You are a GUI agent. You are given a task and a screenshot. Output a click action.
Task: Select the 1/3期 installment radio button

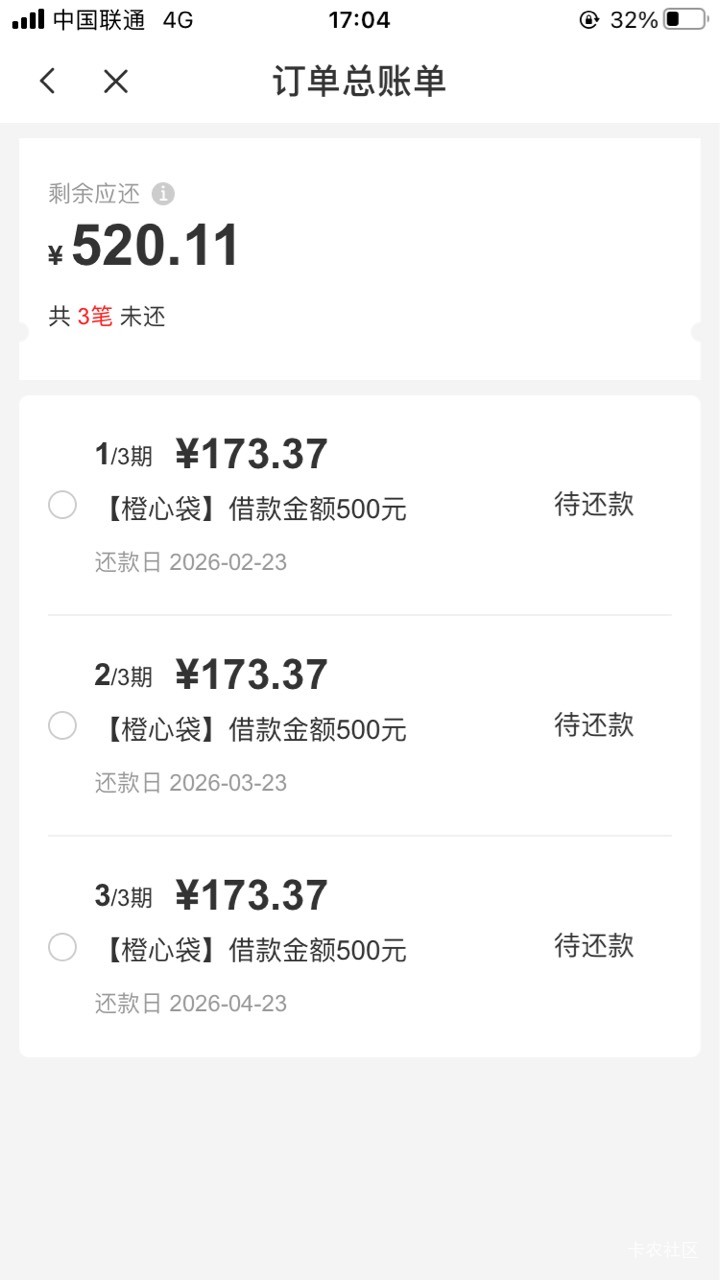62,506
